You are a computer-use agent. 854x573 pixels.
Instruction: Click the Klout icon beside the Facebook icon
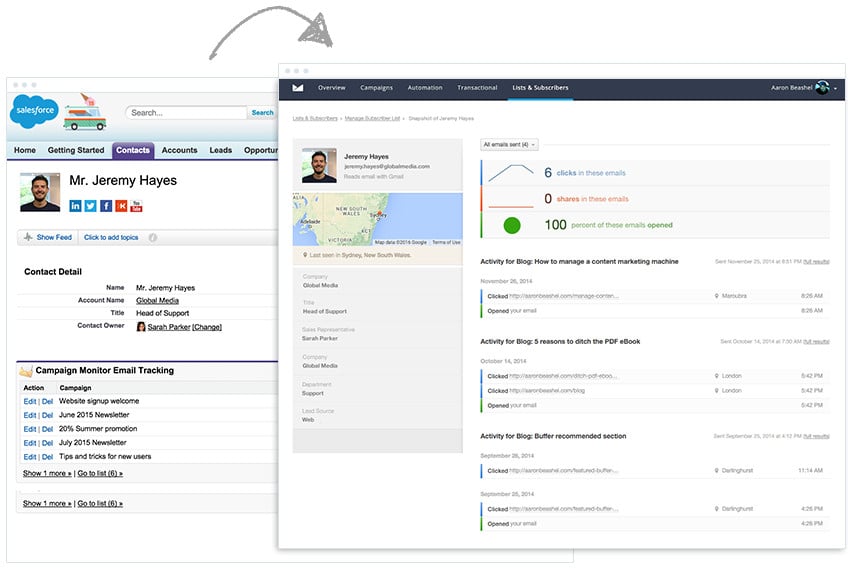[x=121, y=206]
